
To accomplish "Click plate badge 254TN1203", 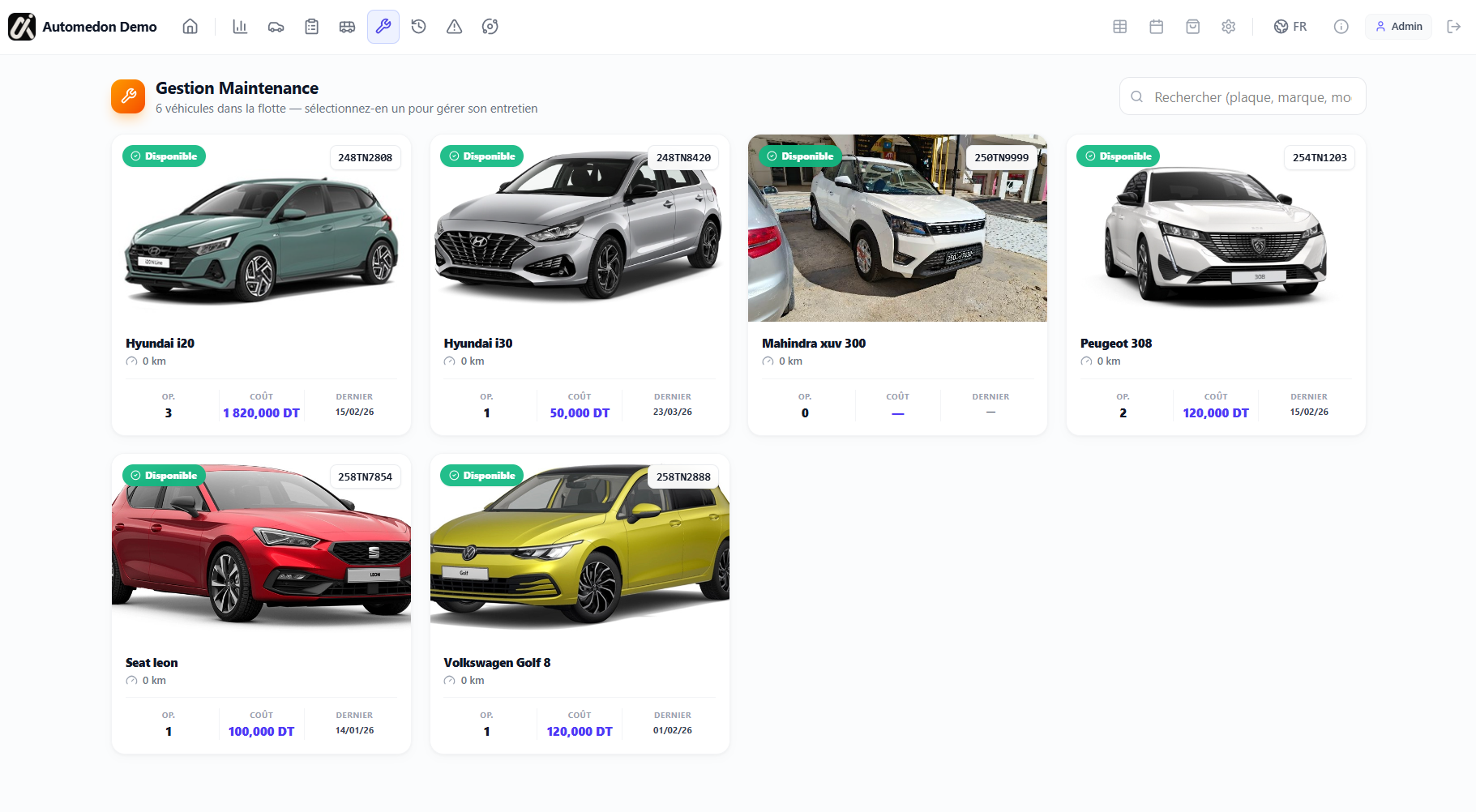I will [x=1320, y=157].
